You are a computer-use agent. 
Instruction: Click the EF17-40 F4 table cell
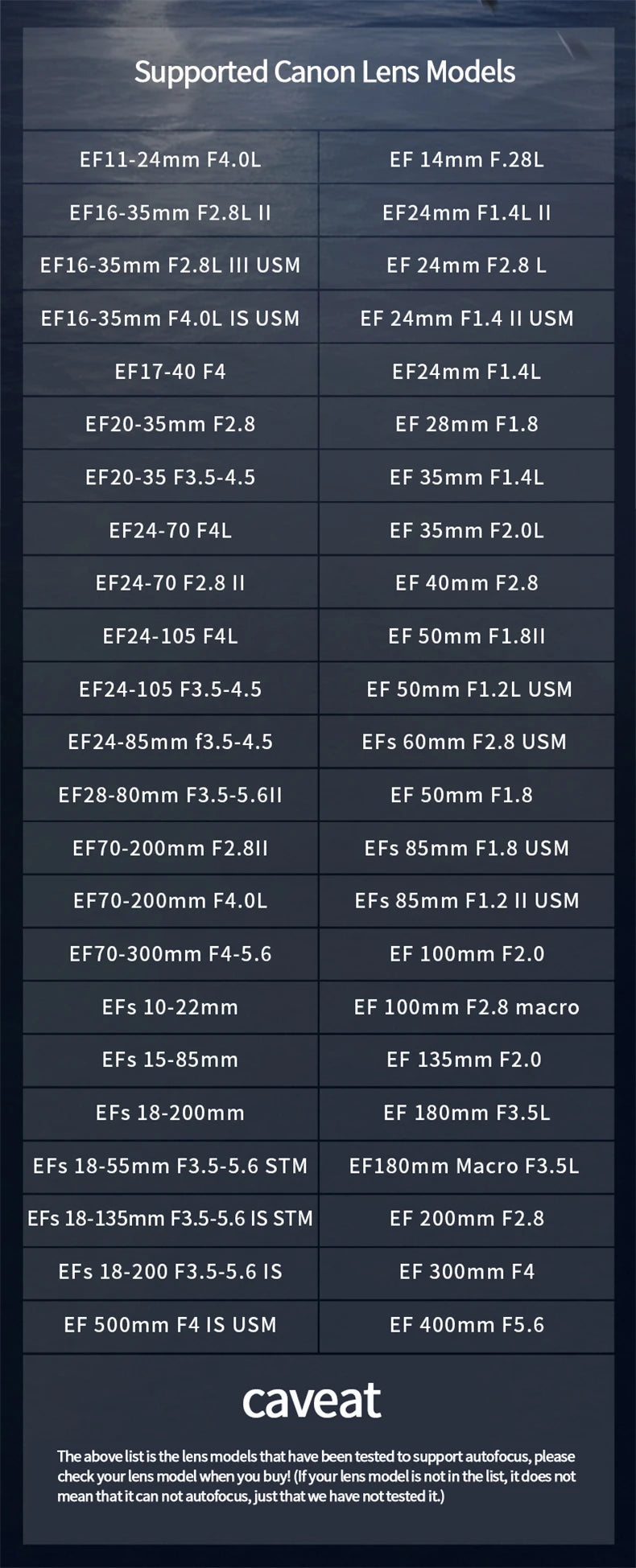(171, 371)
